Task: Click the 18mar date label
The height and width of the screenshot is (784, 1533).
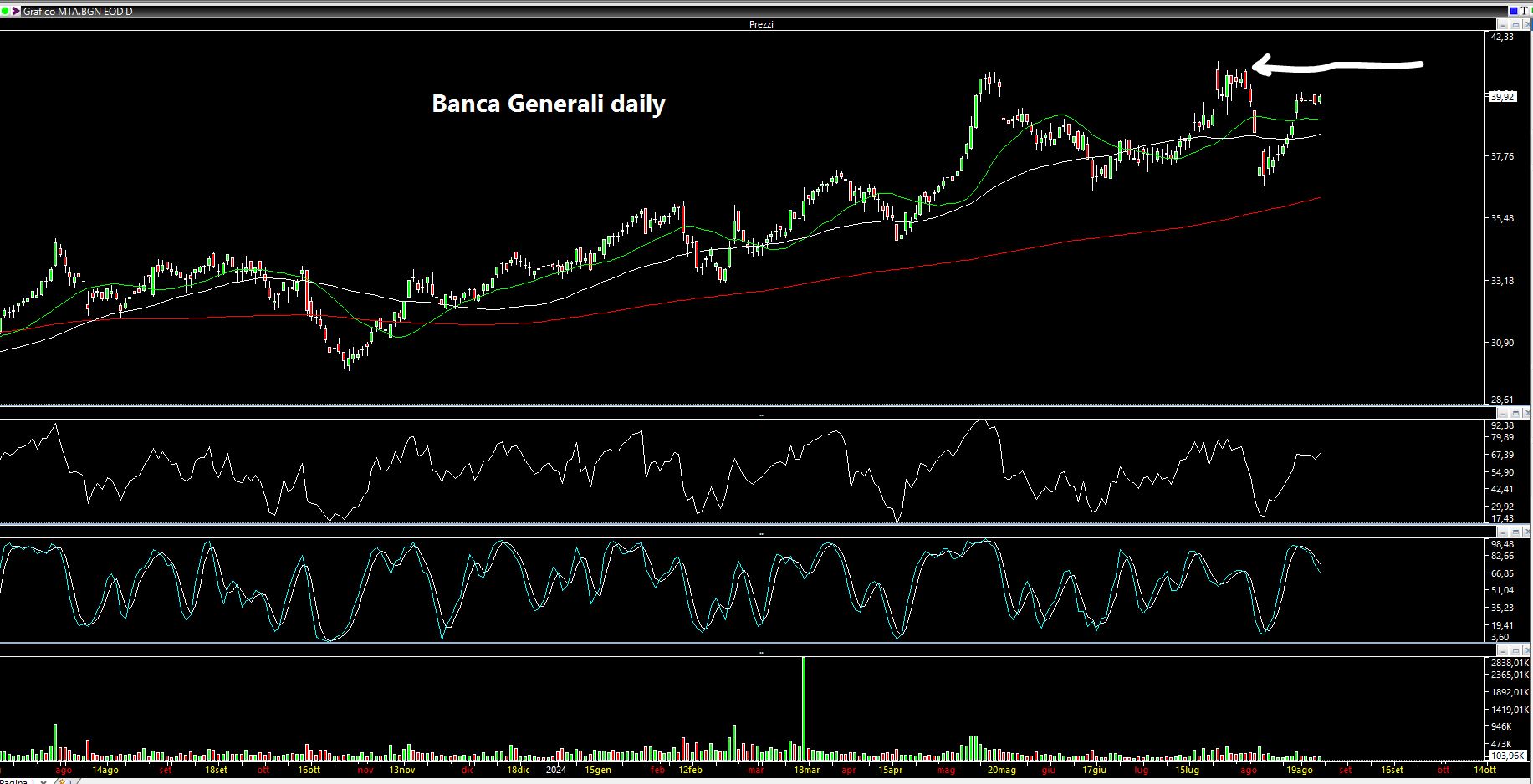Action: (x=806, y=770)
